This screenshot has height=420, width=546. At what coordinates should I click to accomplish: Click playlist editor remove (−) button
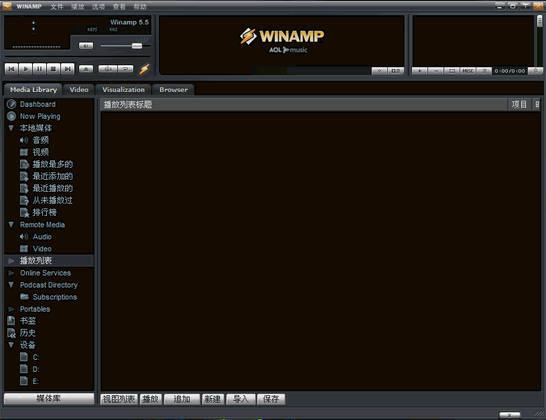(x=436, y=71)
